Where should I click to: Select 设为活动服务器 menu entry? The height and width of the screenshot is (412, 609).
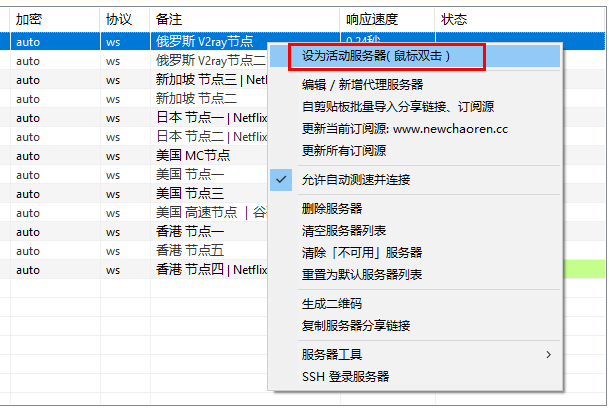click(376, 57)
